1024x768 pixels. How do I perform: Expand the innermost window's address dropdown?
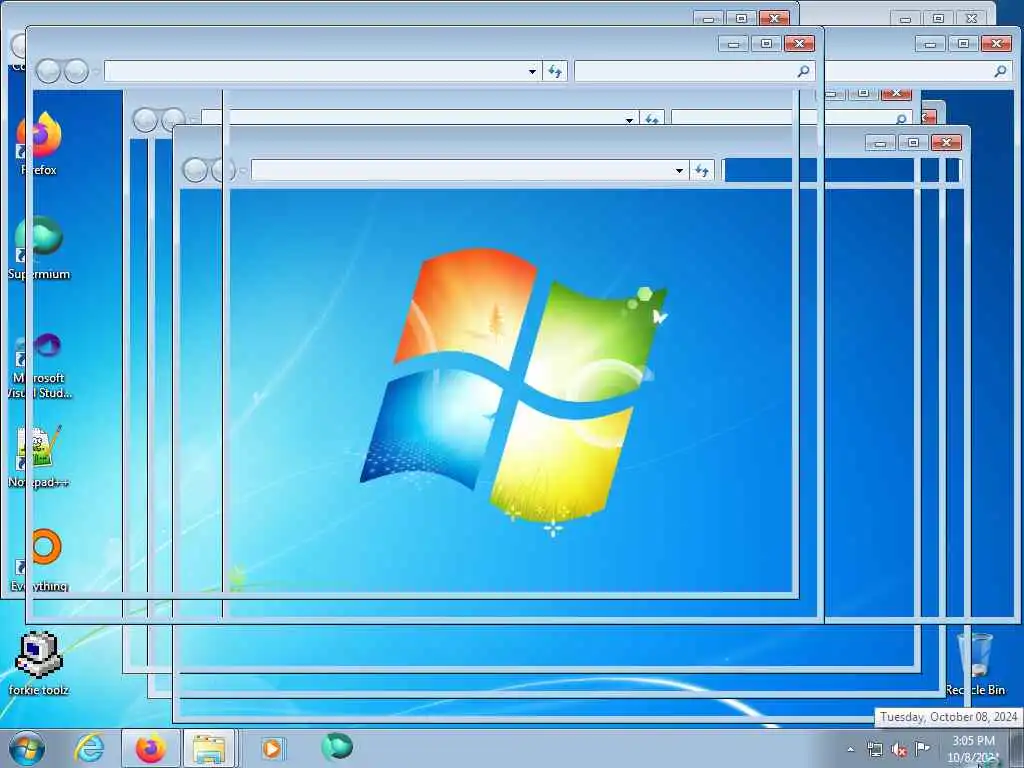click(679, 170)
